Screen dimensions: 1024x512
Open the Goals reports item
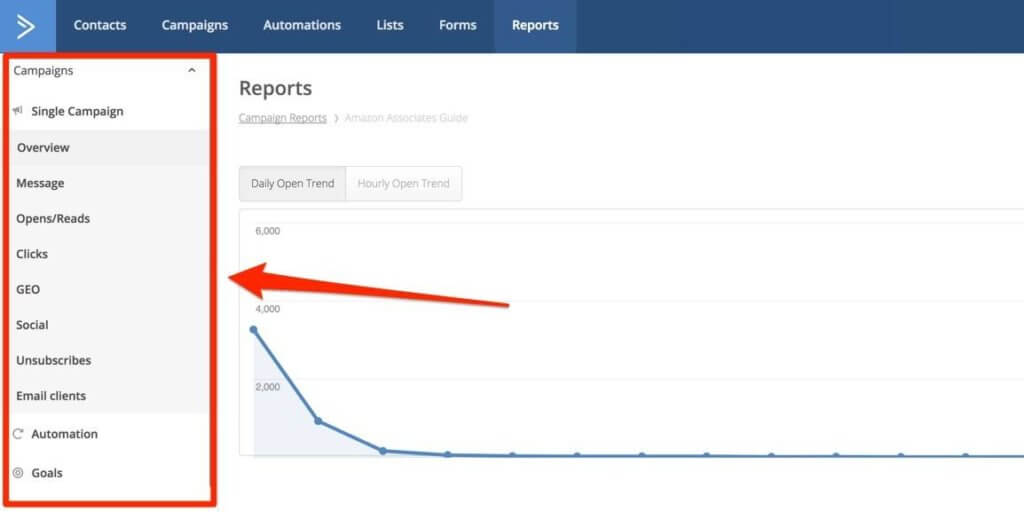click(47, 473)
